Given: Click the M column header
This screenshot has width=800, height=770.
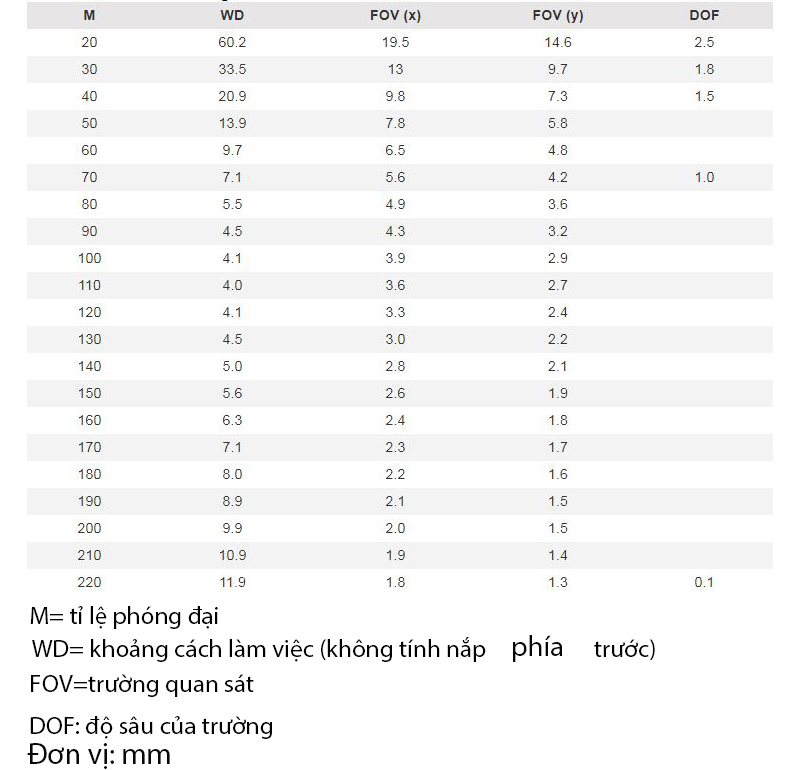Looking at the screenshot, I should (x=90, y=16).
